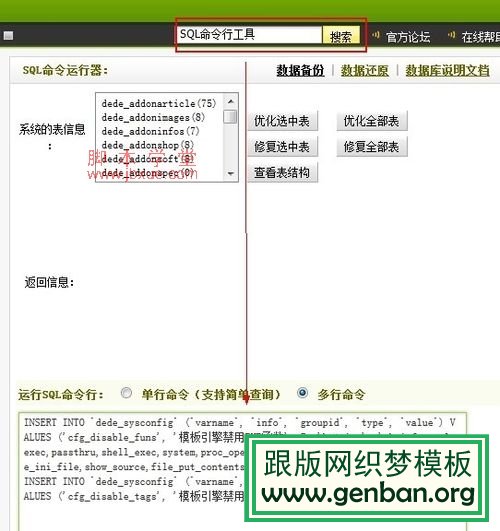Select the 单行命令 radio button
500x531 pixels.
click(x=126, y=393)
